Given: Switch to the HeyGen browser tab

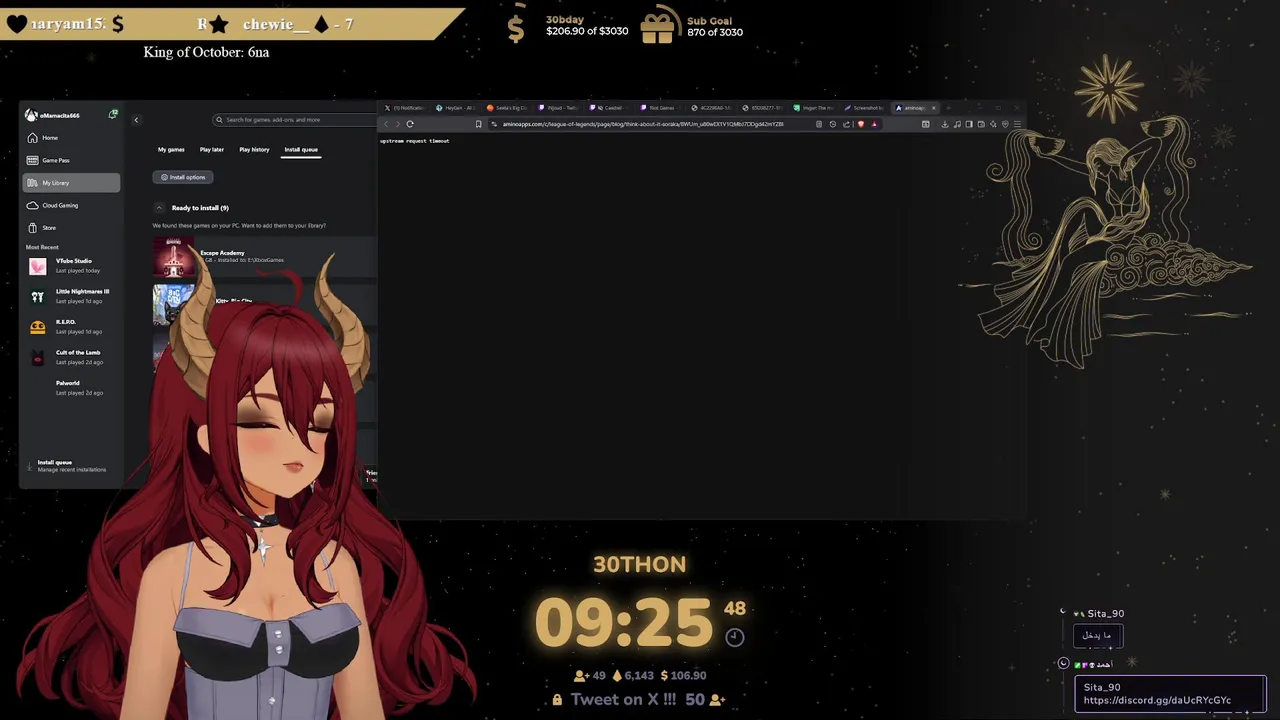Looking at the screenshot, I should (456, 108).
